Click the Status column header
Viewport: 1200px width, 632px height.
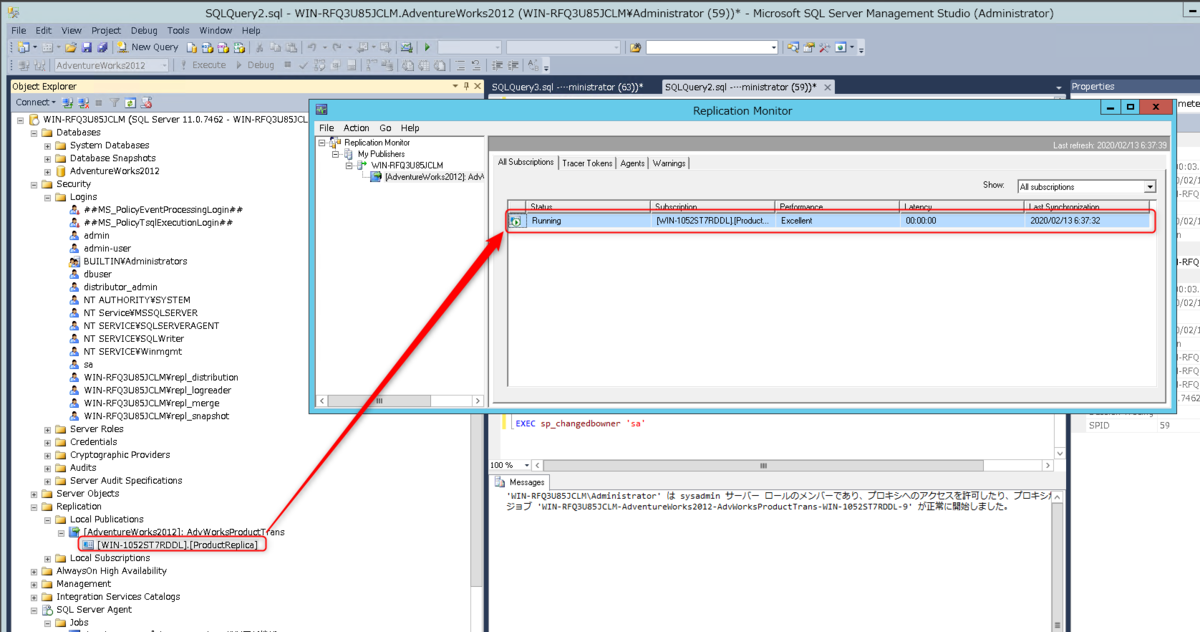coord(588,206)
